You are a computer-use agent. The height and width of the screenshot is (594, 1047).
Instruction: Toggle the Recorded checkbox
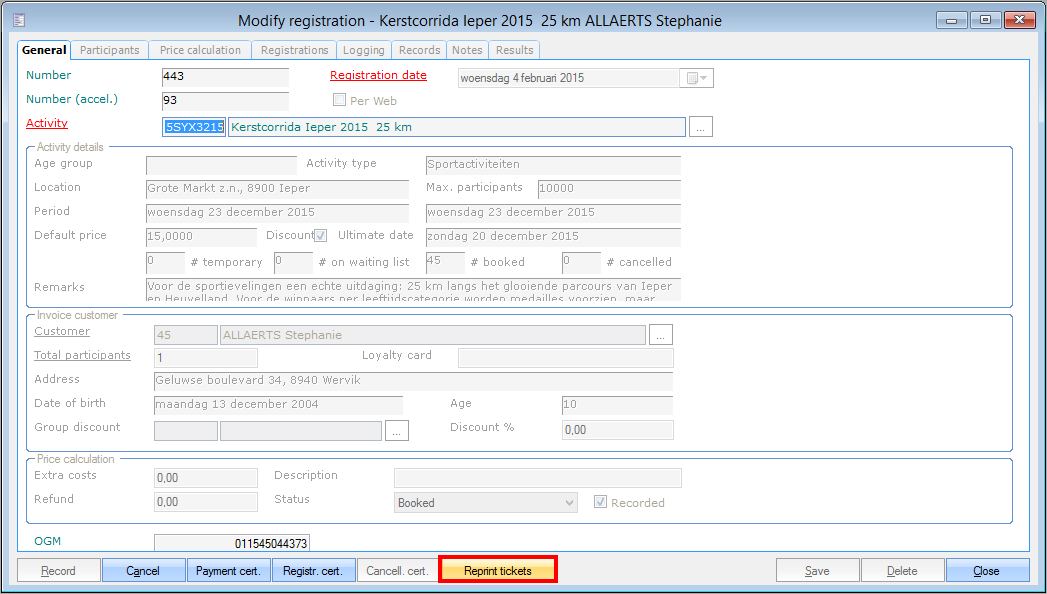(601, 503)
